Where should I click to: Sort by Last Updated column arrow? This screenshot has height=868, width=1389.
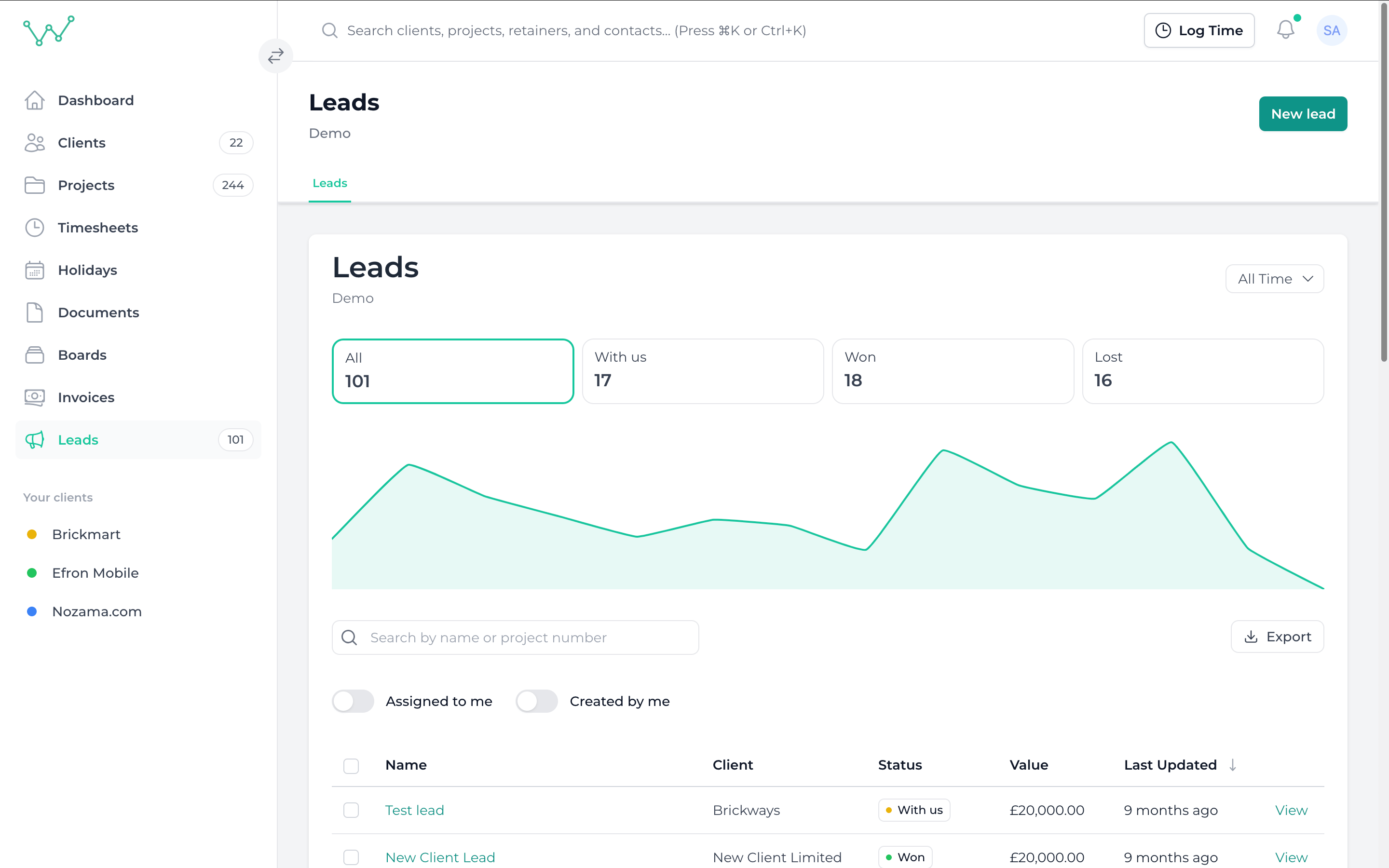click(1232, 765)
